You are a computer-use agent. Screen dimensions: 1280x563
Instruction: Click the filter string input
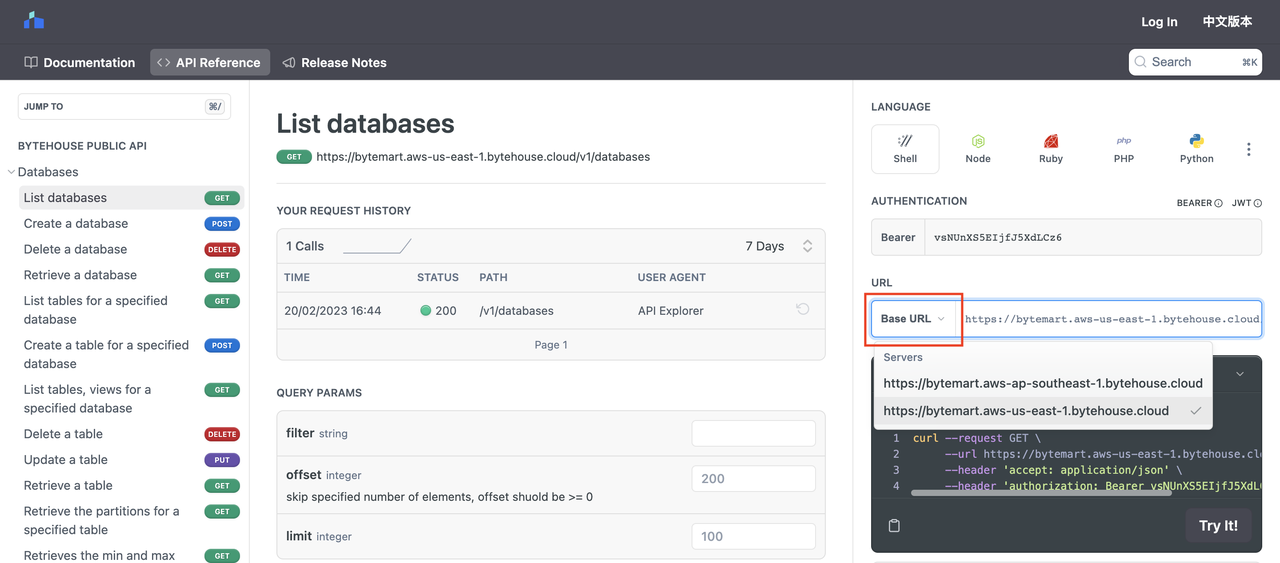coord(754,433)
